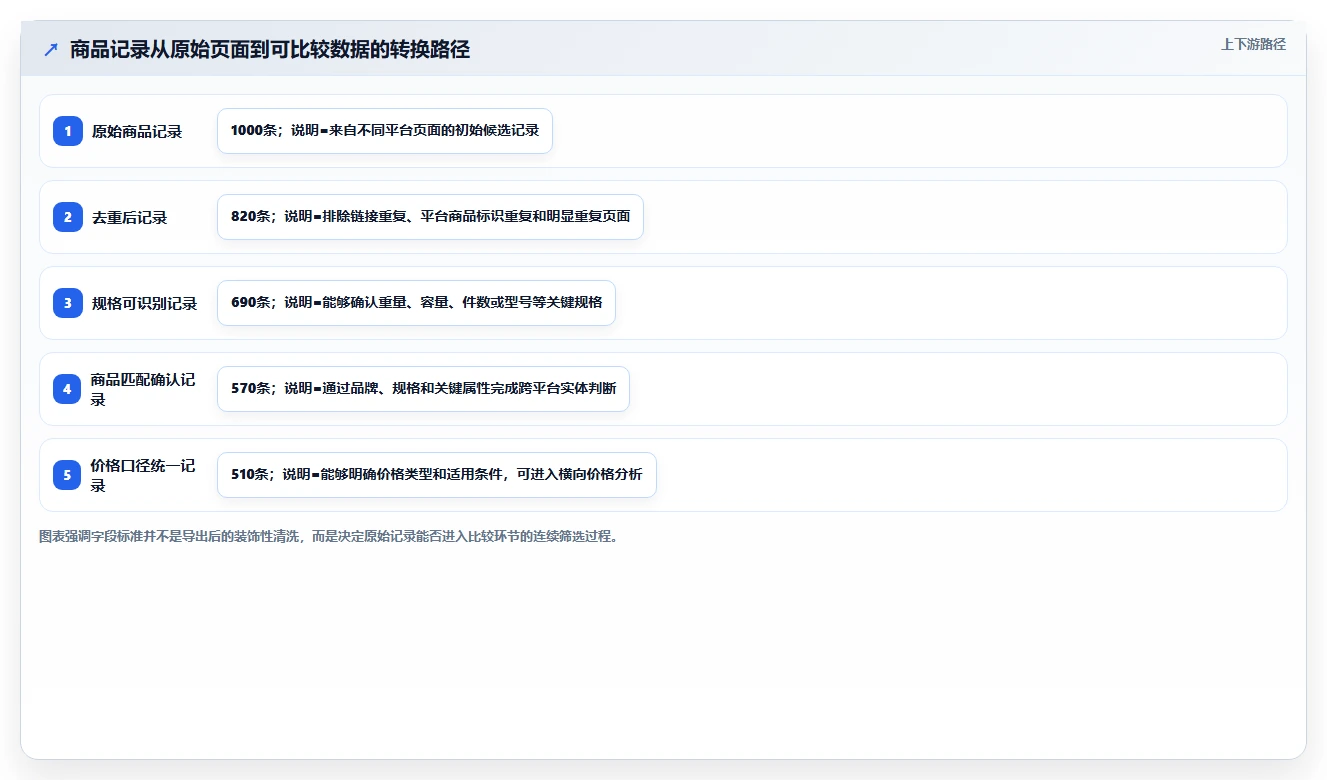Select step badge number 3
This screenshot has height=780, width=1327.
point(68,303)
